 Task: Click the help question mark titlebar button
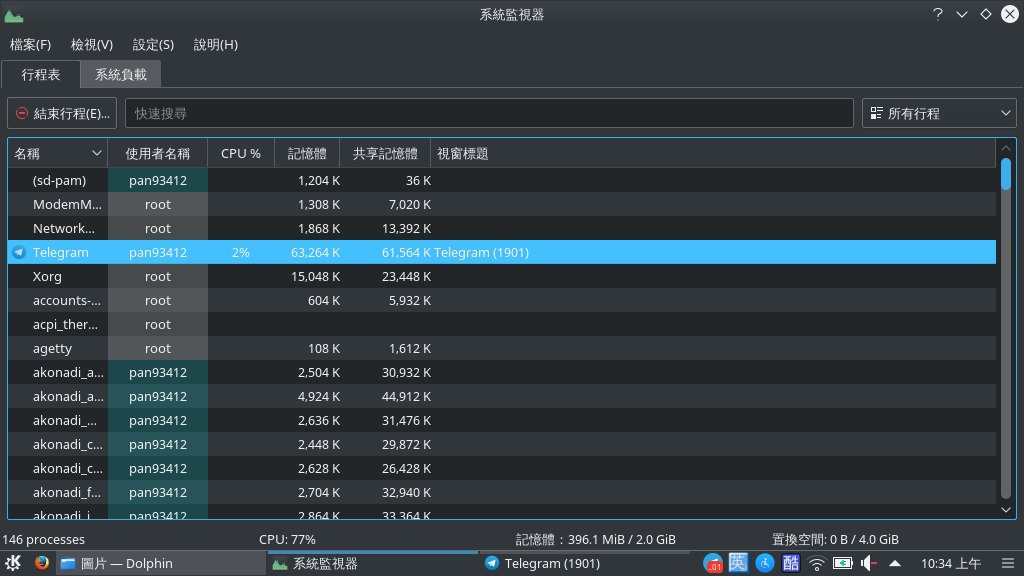(938, 14)
